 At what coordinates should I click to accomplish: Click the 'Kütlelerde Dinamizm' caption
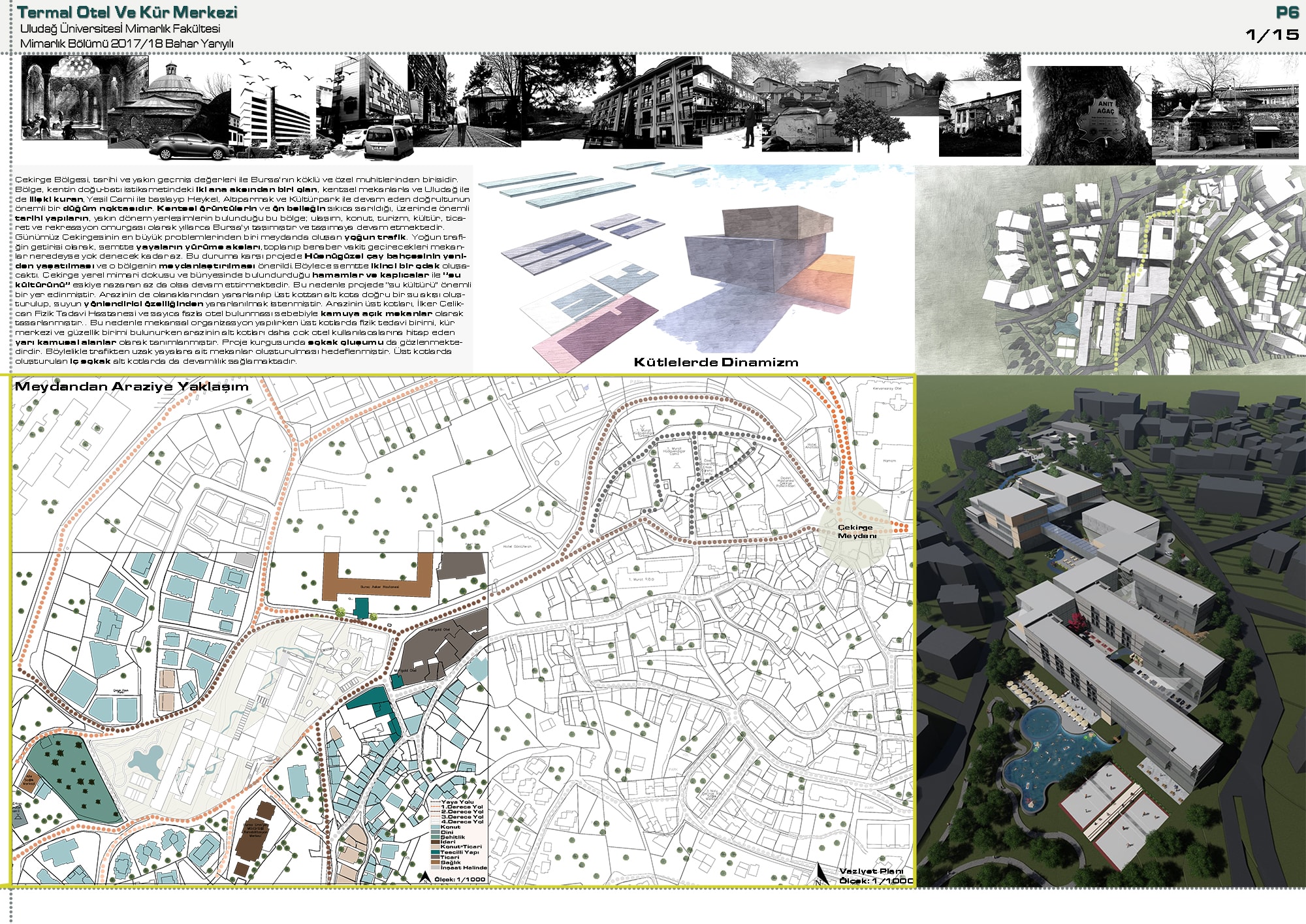point(716,362)
